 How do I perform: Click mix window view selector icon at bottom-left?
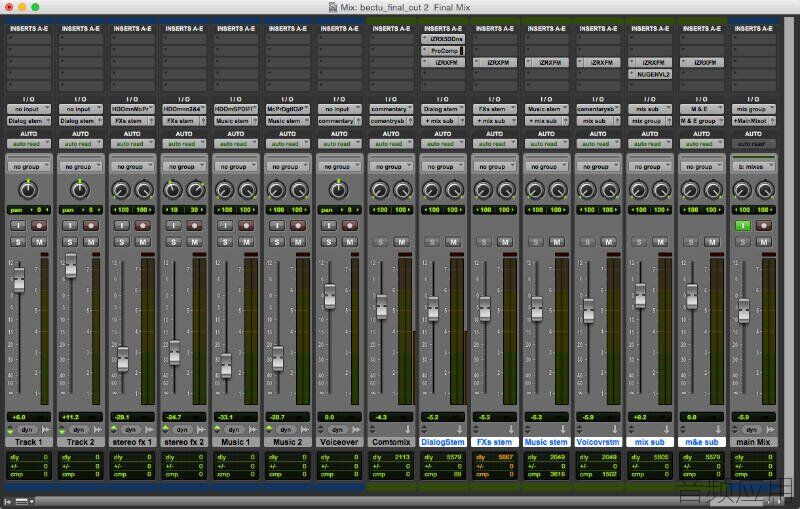(x=23, y=502)
